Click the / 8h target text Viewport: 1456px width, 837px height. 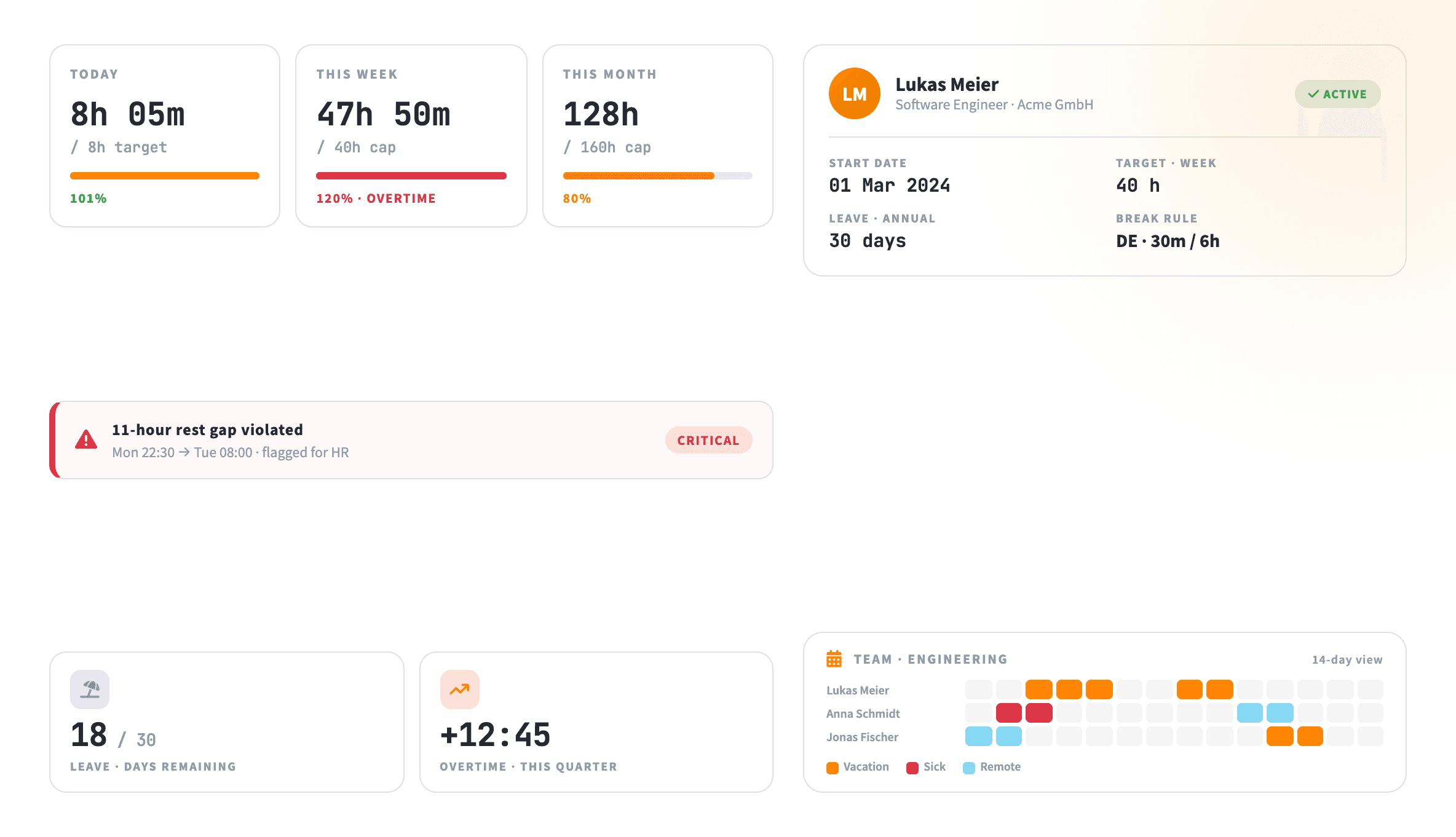[x=119, y=147]
